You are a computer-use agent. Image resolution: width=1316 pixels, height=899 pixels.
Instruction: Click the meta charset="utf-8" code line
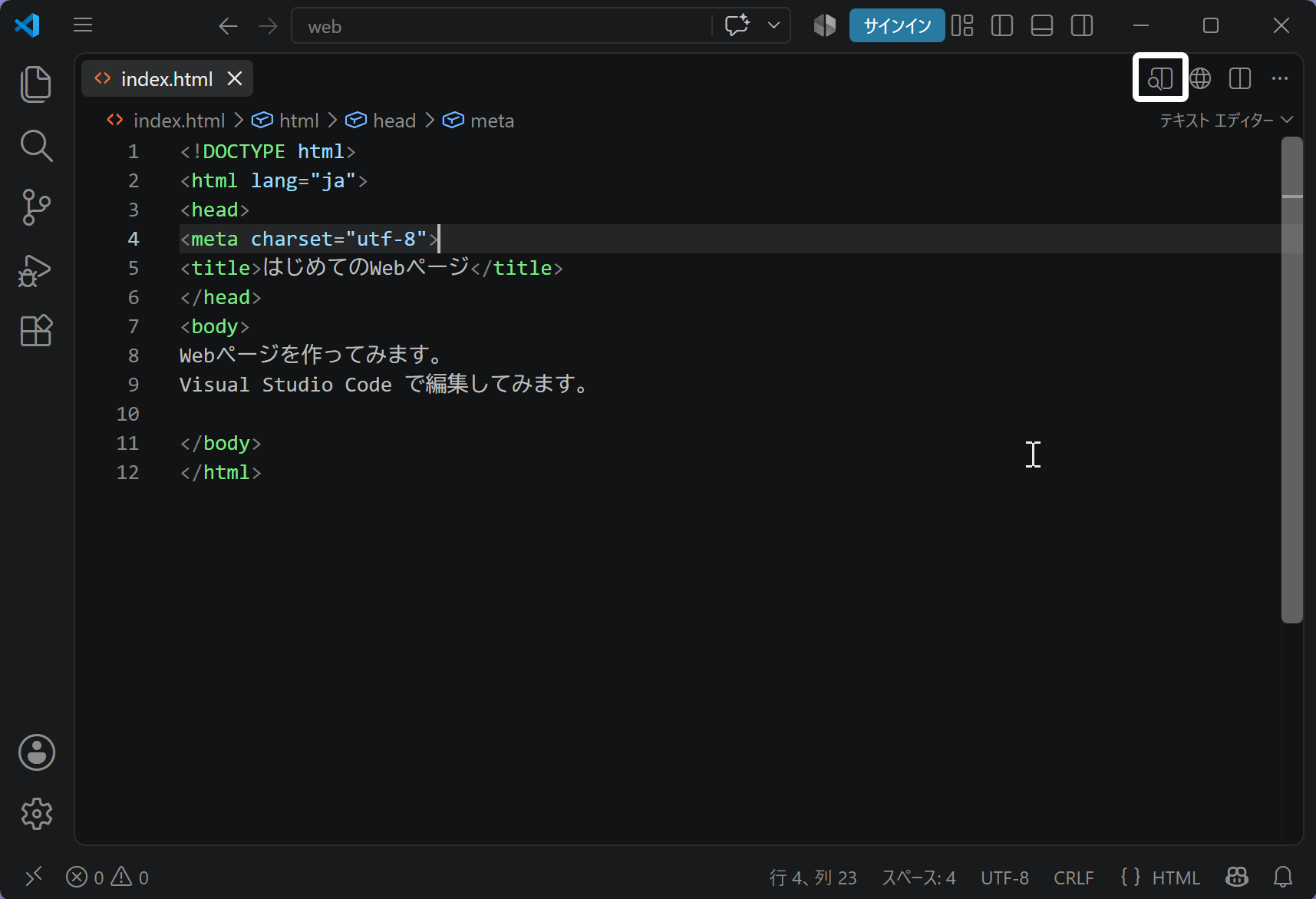(x=309, y=239)
